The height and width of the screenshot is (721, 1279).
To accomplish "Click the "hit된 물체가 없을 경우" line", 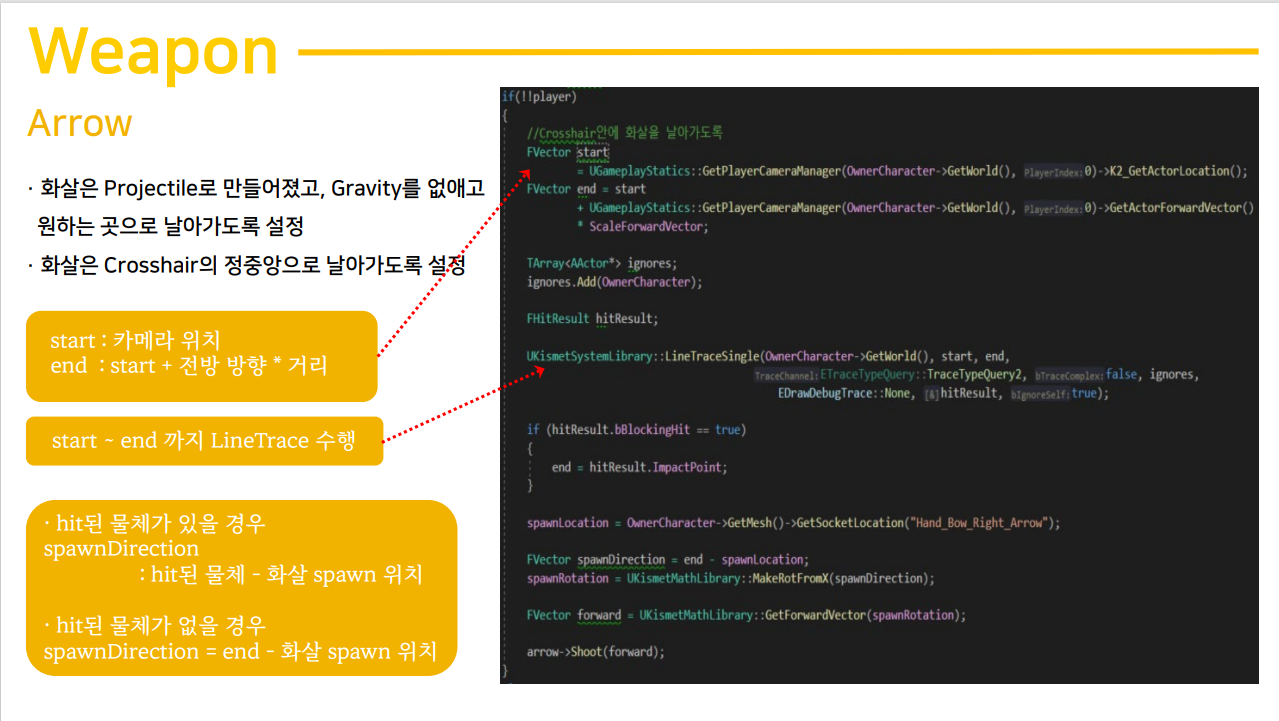I will 155,626.
